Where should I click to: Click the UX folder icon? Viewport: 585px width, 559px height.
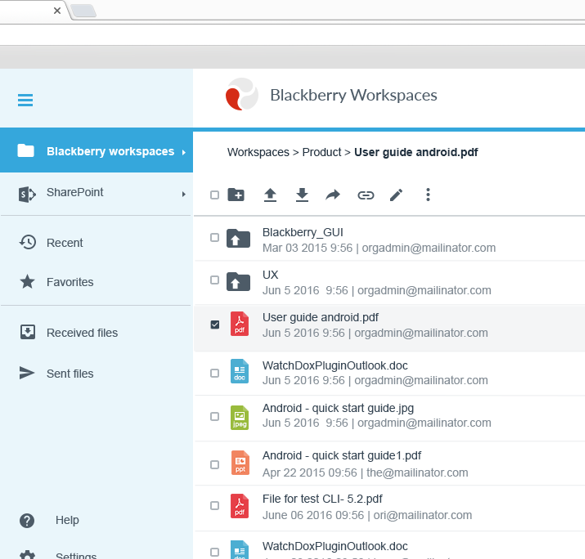click(238, 281)
